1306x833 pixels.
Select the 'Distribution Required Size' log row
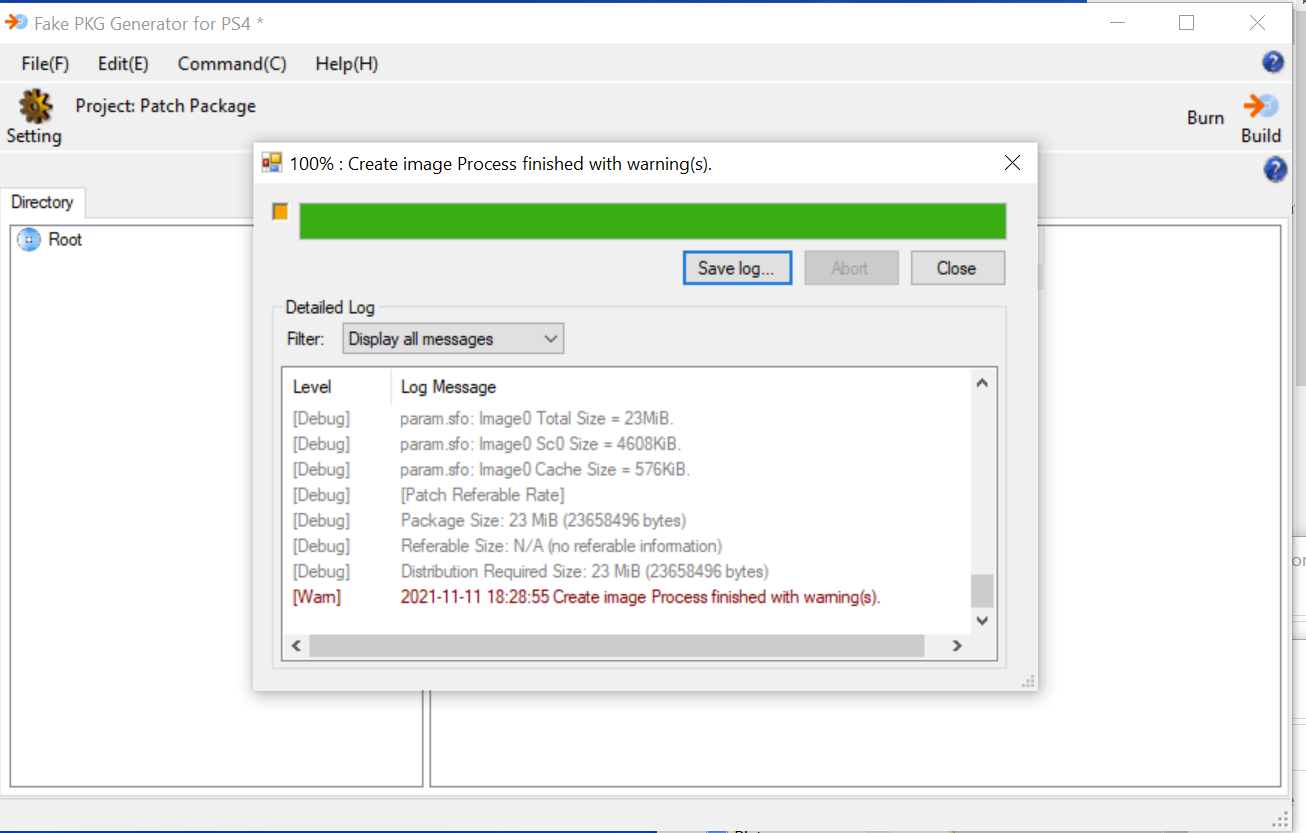(626, 572)
